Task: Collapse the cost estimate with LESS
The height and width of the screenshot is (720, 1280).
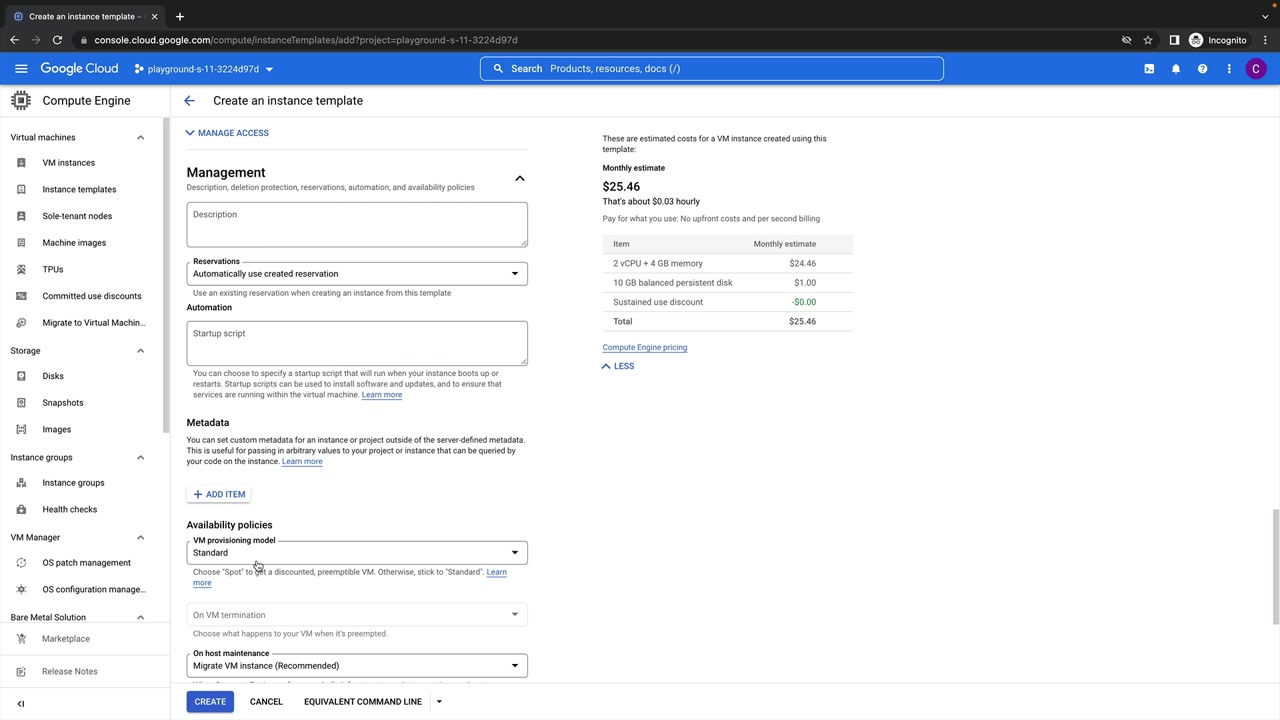Action: pos(618,366)
